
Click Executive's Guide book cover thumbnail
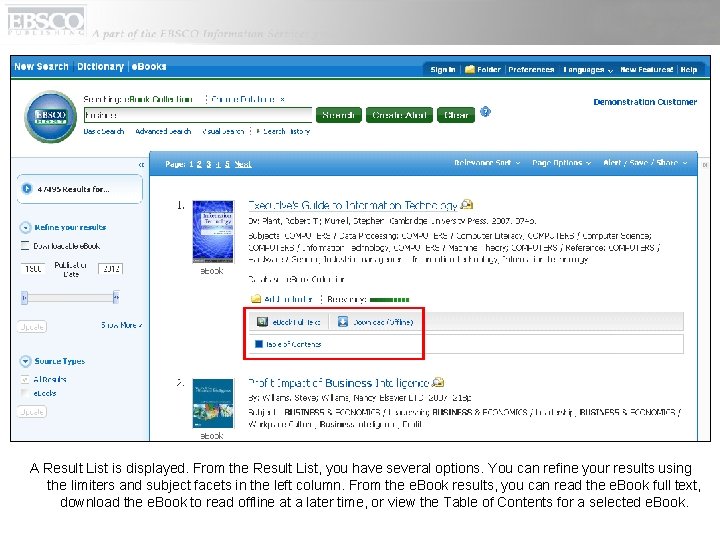213,231
